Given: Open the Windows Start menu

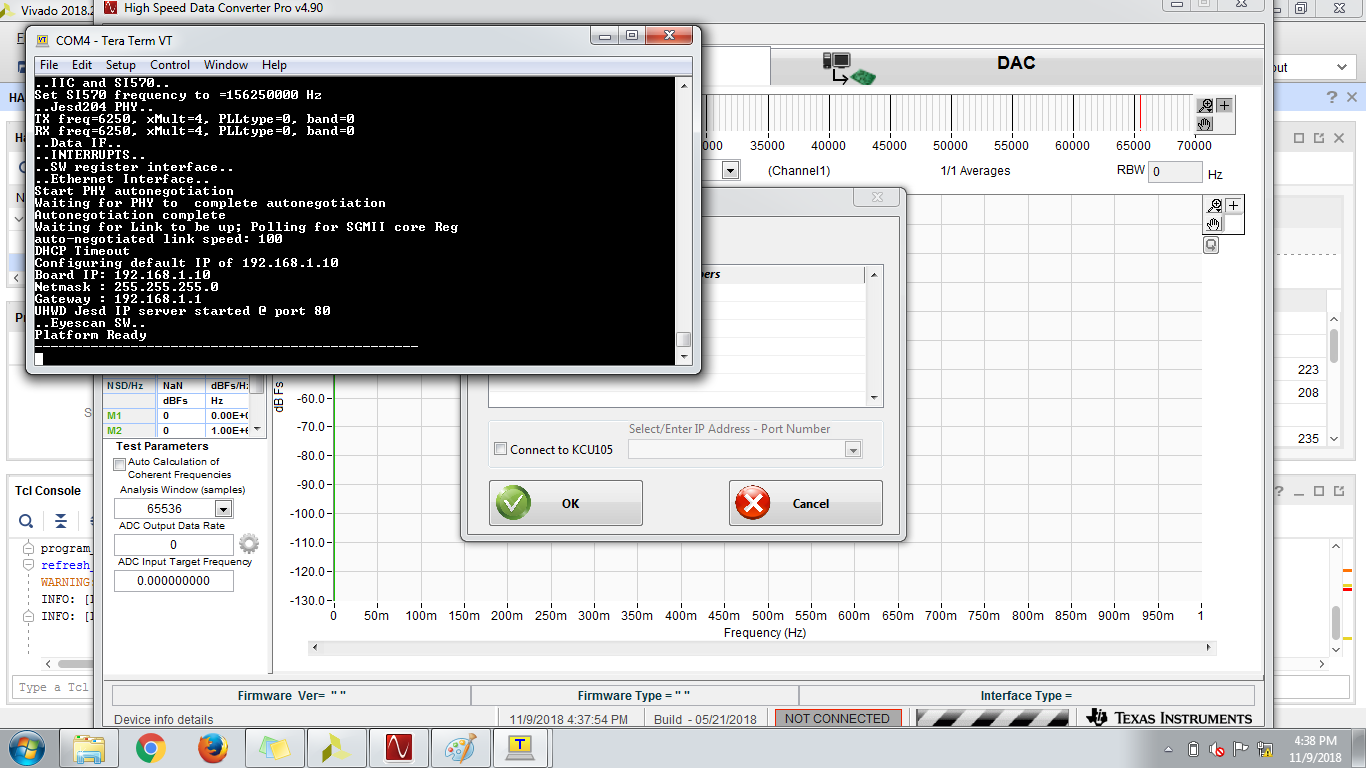Looking at the screenshot, I should pos(25,748).
